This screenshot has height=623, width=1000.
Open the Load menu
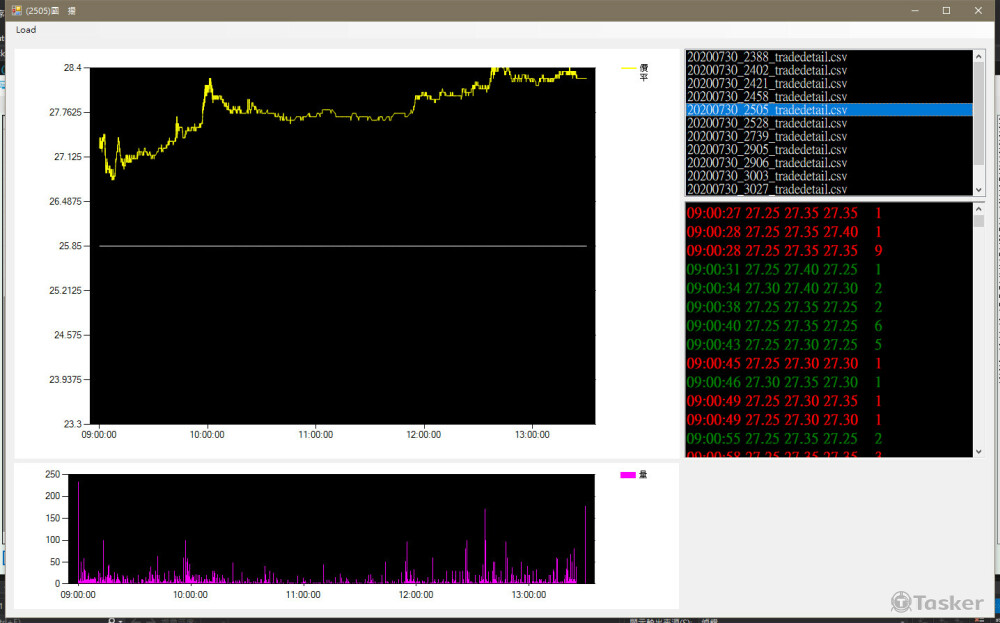point(26,30)
